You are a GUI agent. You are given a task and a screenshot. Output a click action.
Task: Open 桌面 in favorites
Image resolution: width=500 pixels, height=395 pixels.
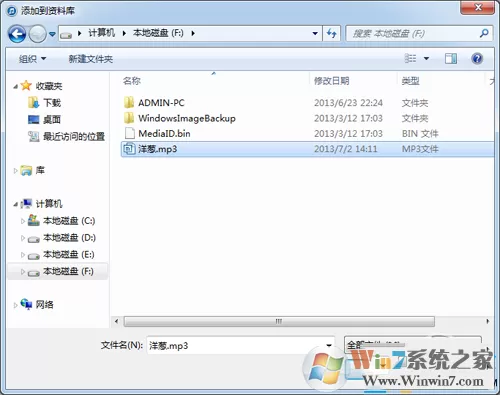(x=52, y=119)
